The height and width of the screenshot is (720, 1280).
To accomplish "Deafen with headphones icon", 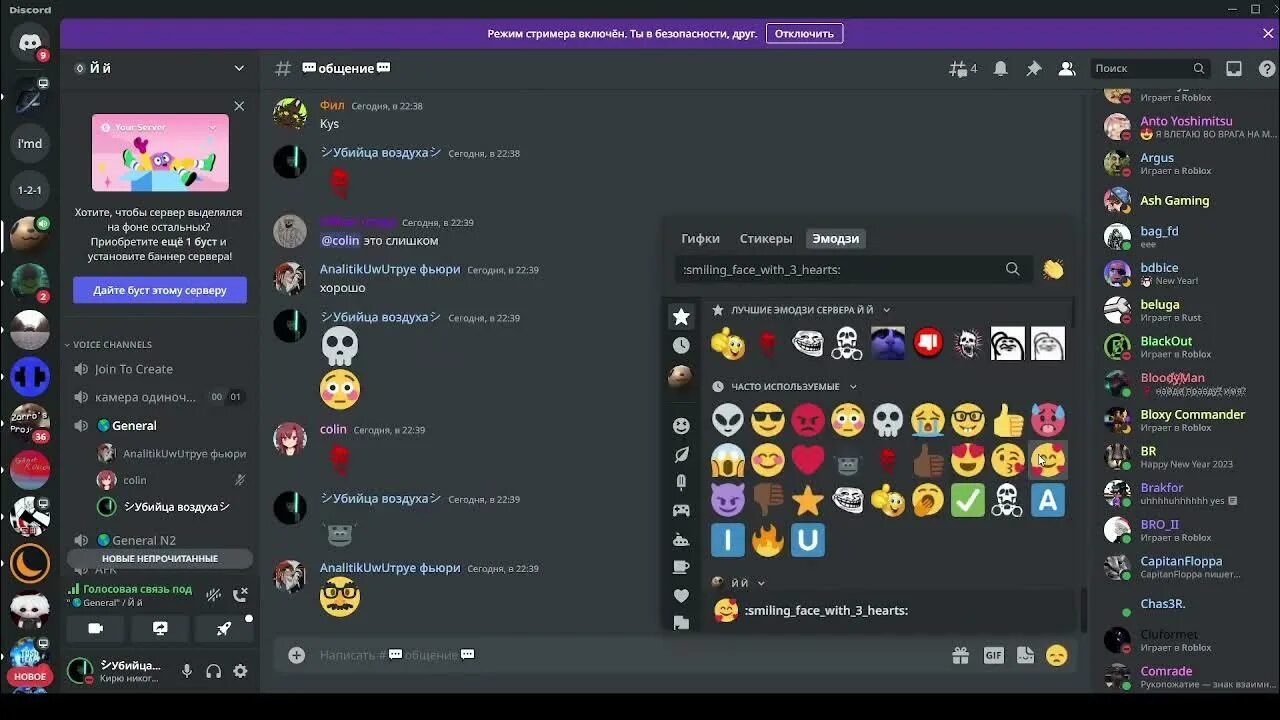I will coord(213,671).
